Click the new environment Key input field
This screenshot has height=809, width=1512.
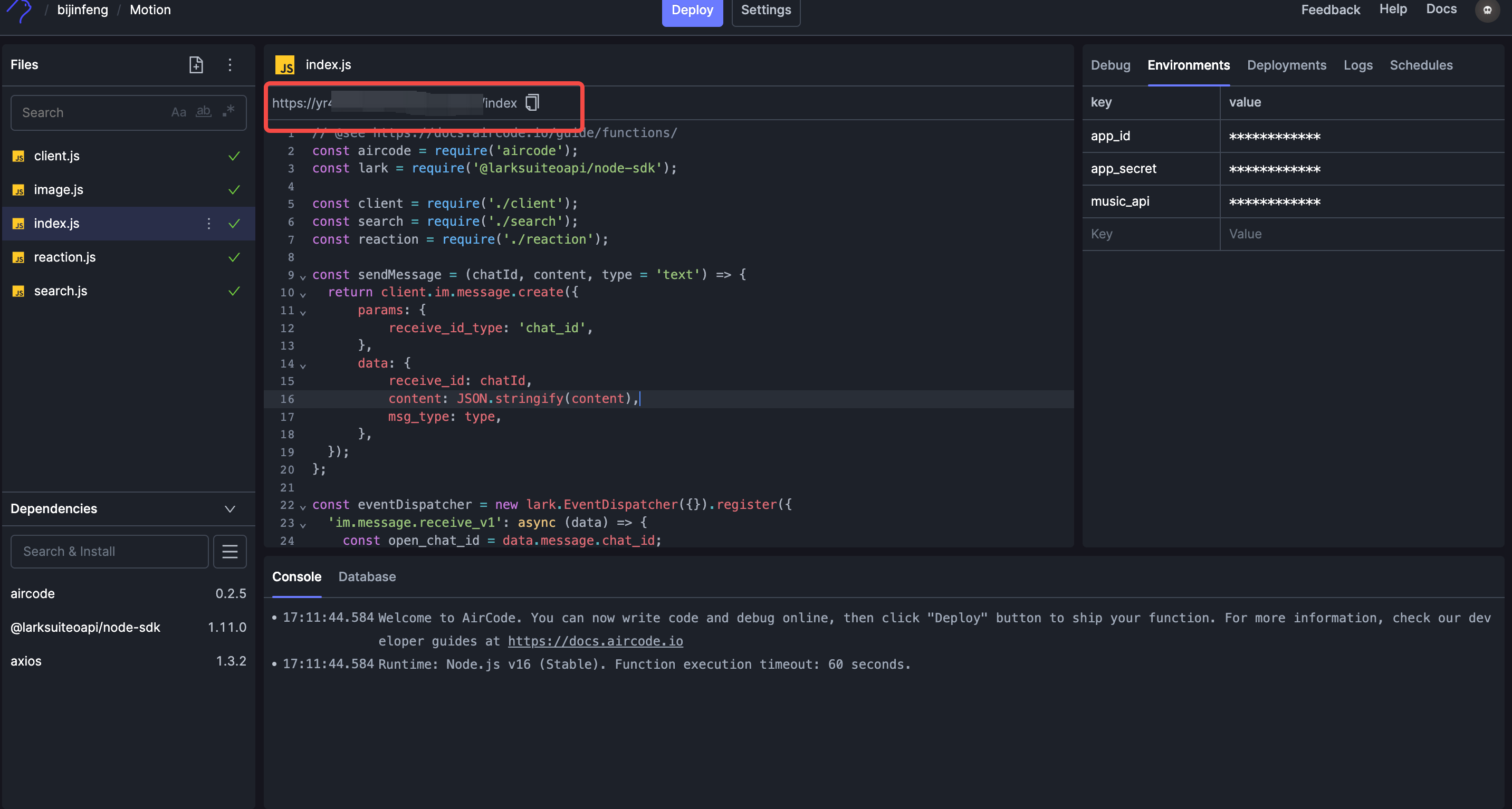point(1151,234)
